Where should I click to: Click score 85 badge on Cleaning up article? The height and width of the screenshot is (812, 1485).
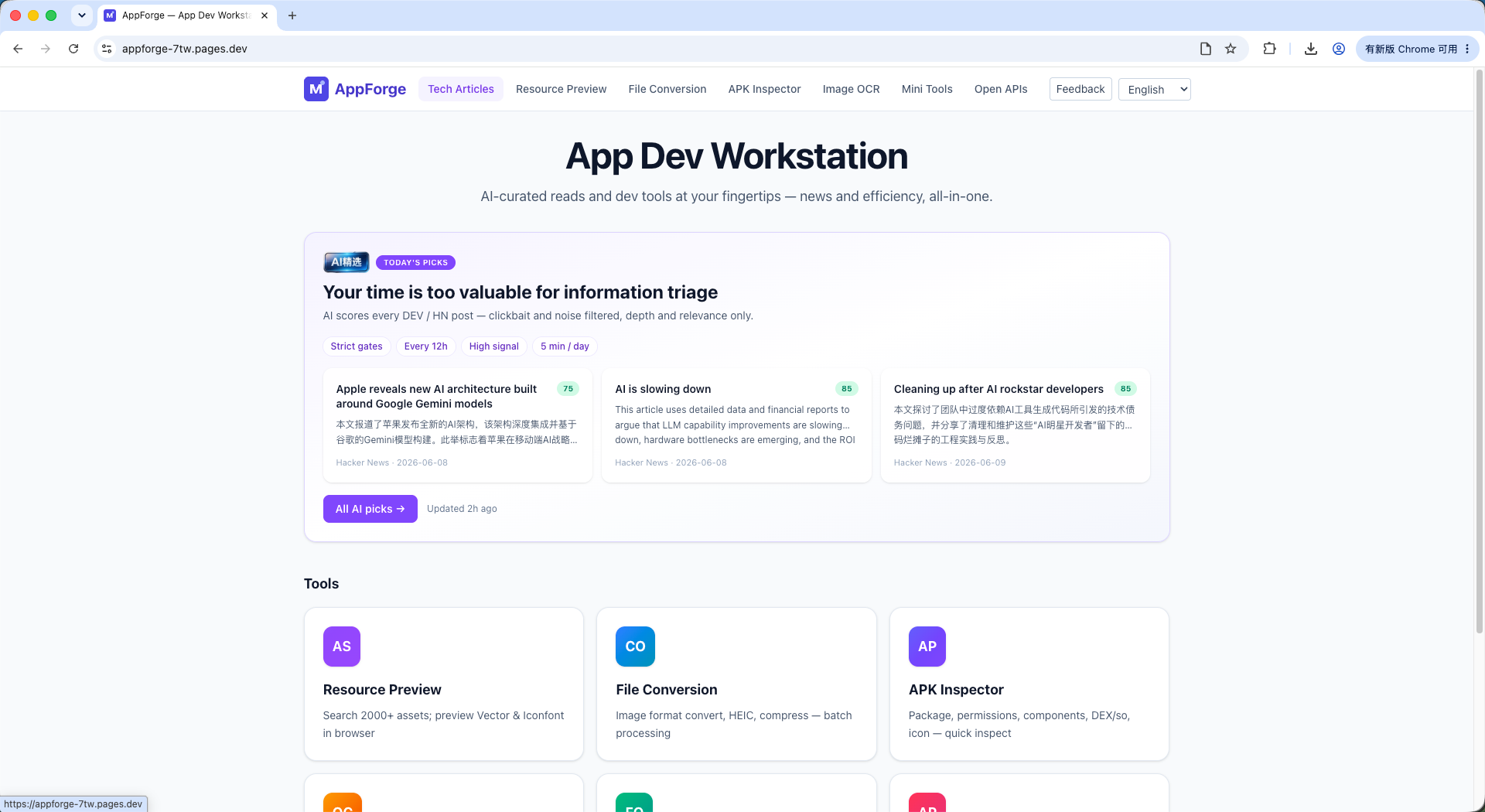tap(1125, 389)
